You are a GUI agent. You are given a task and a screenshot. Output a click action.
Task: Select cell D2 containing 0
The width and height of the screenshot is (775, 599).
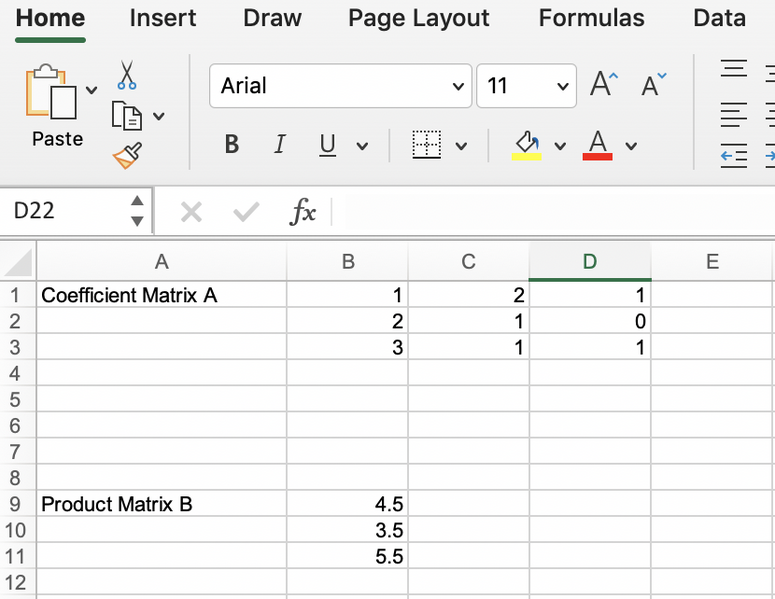[x=590, y=322]
